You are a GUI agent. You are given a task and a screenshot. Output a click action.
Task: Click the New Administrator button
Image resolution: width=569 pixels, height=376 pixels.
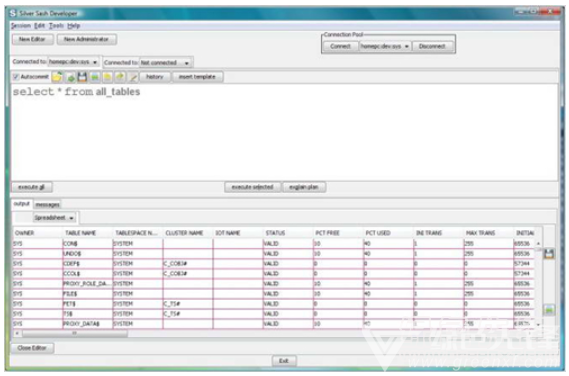pyautogui.click(x=86, y=39)
